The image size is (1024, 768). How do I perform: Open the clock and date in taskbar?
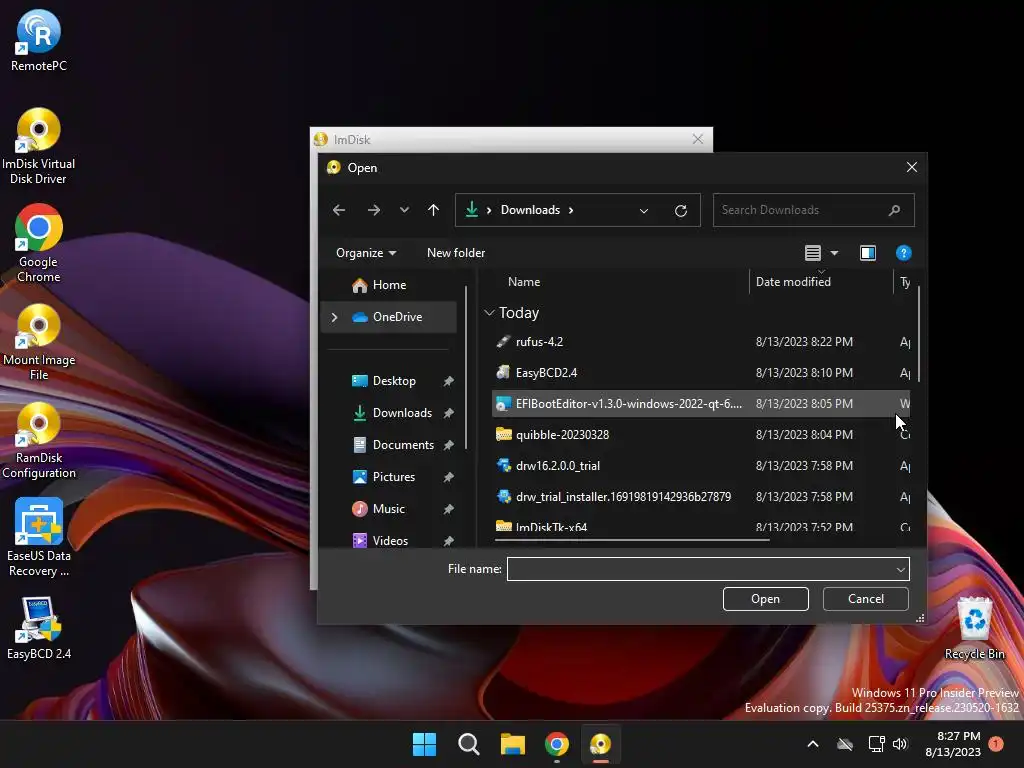[x=953, y=744]
